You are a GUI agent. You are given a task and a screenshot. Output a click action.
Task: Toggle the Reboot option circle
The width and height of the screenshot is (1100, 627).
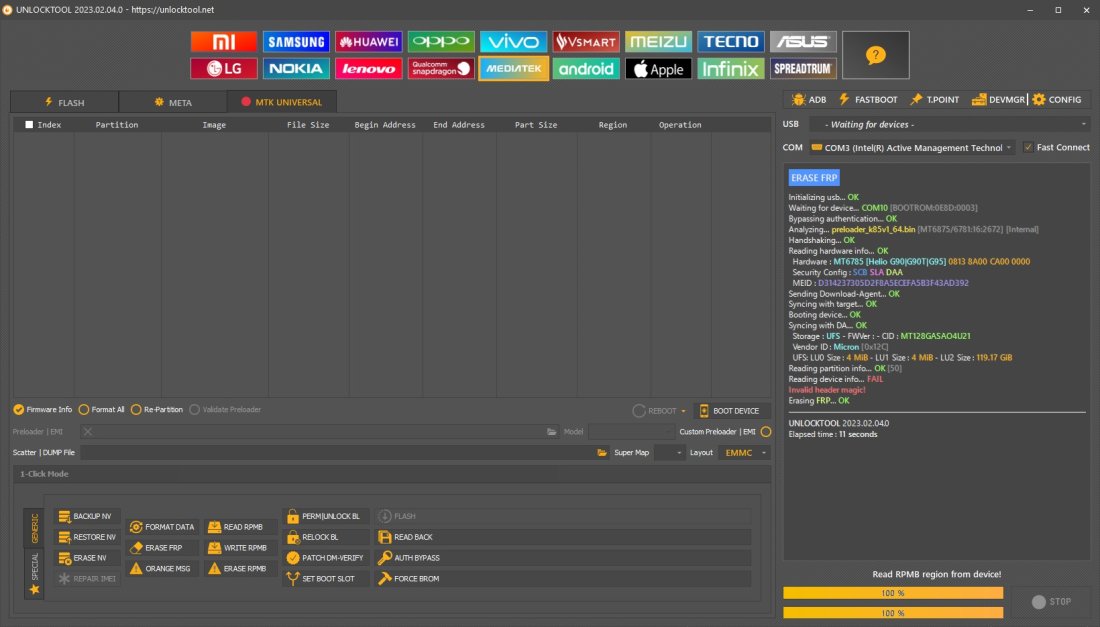point(638,411)
